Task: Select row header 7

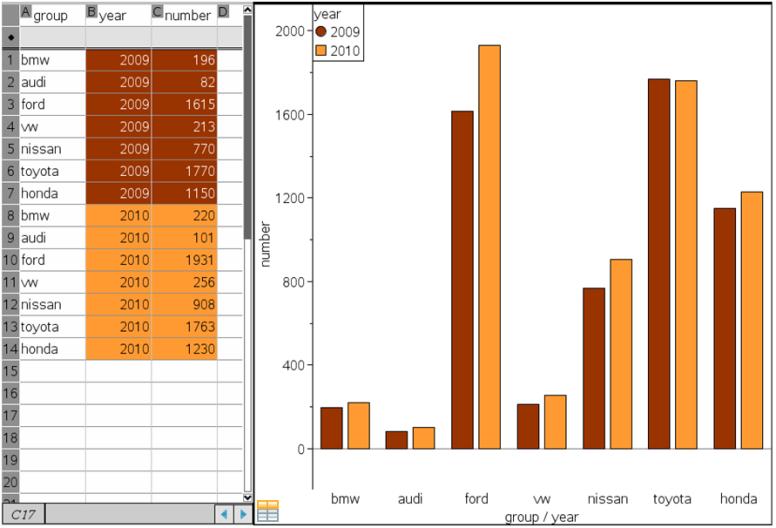Action: point(11,193)
